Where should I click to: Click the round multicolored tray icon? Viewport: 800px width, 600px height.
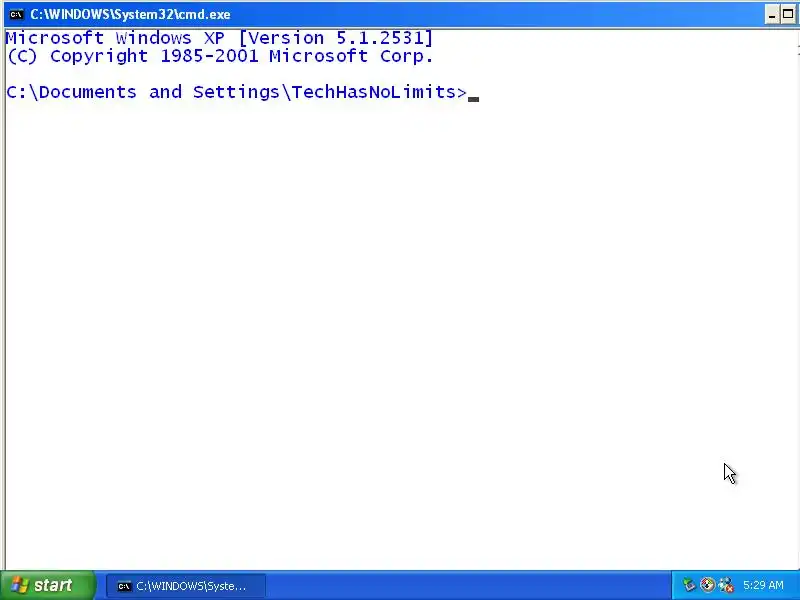click(707, 585)
